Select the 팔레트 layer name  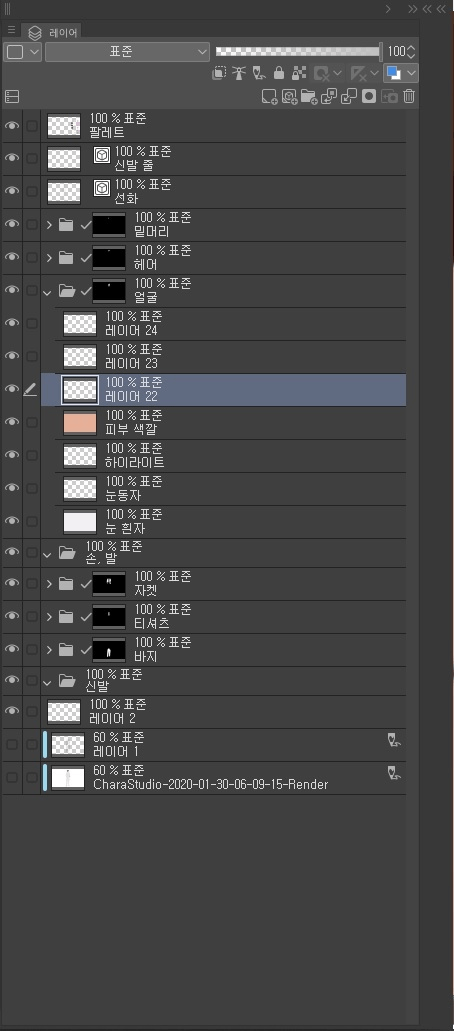[x=107, y=132]
